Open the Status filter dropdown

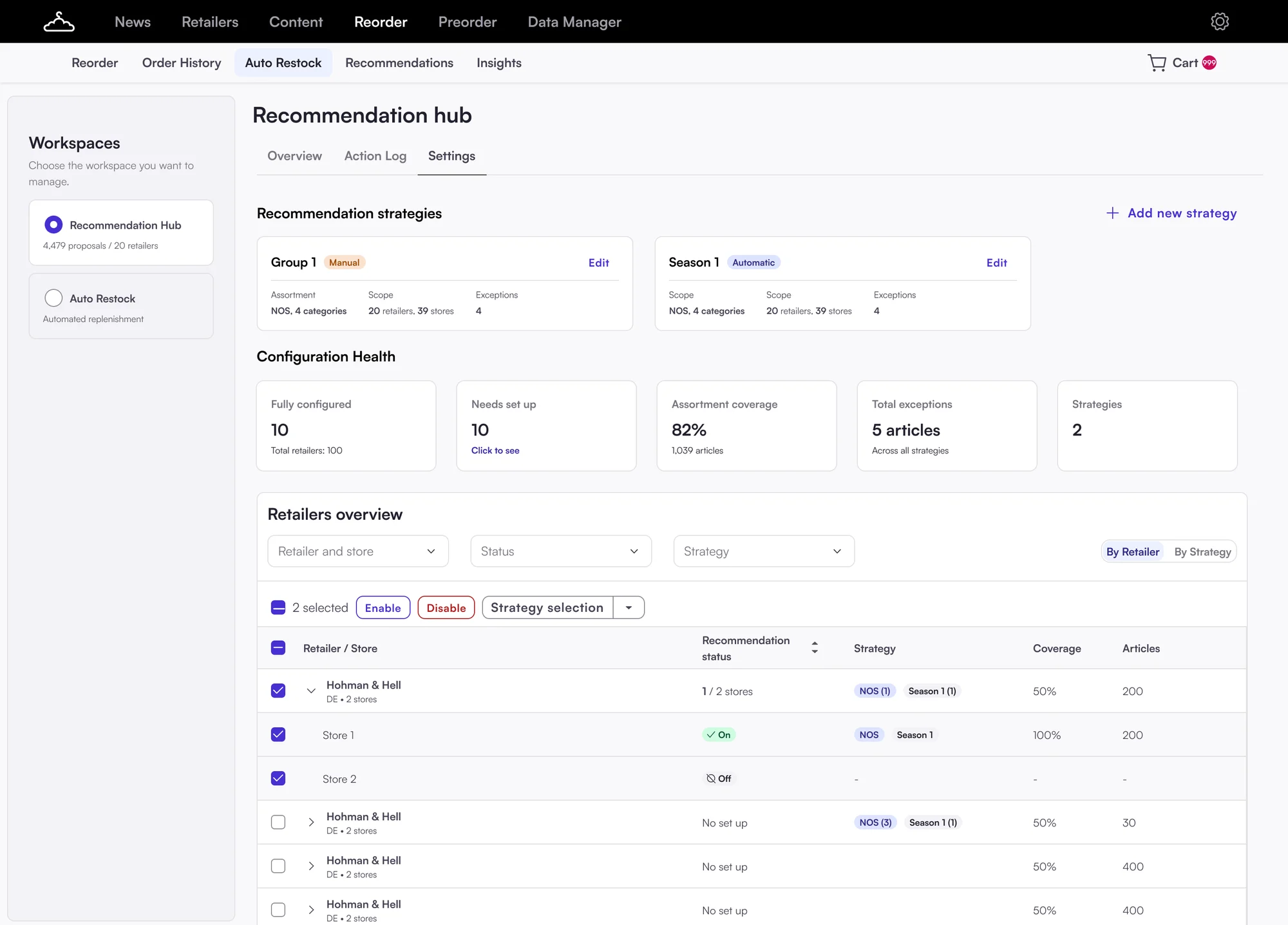point(561,551)
